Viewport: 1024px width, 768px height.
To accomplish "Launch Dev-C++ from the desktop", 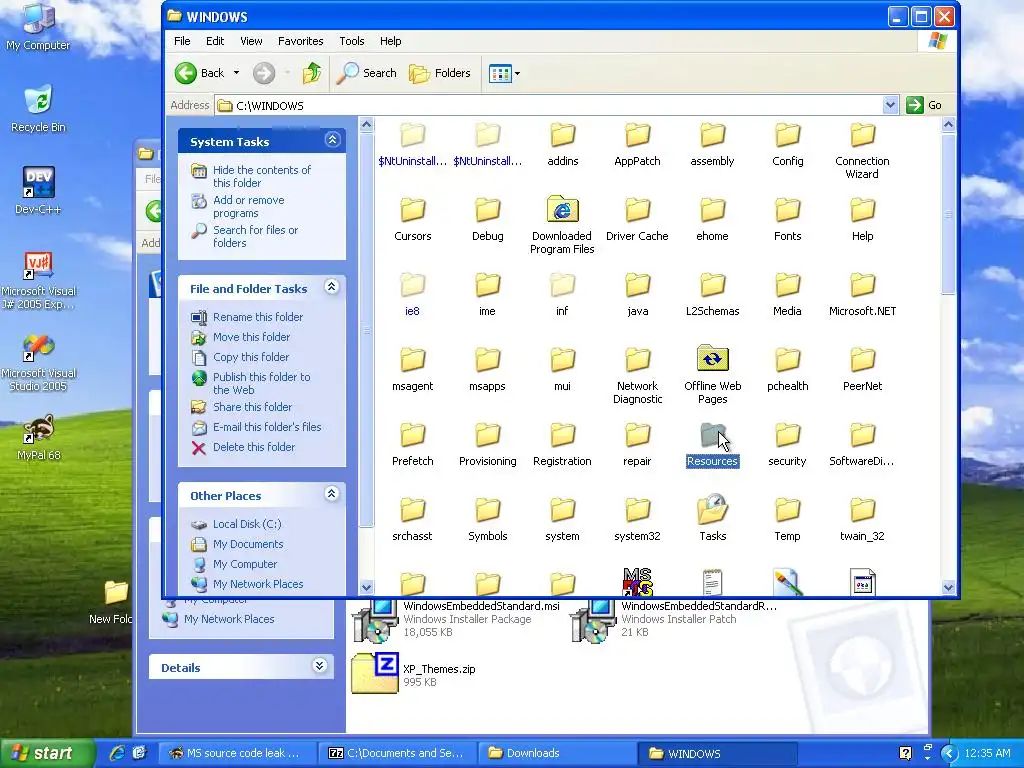I will pyautogui.click(x=38, y=190).
